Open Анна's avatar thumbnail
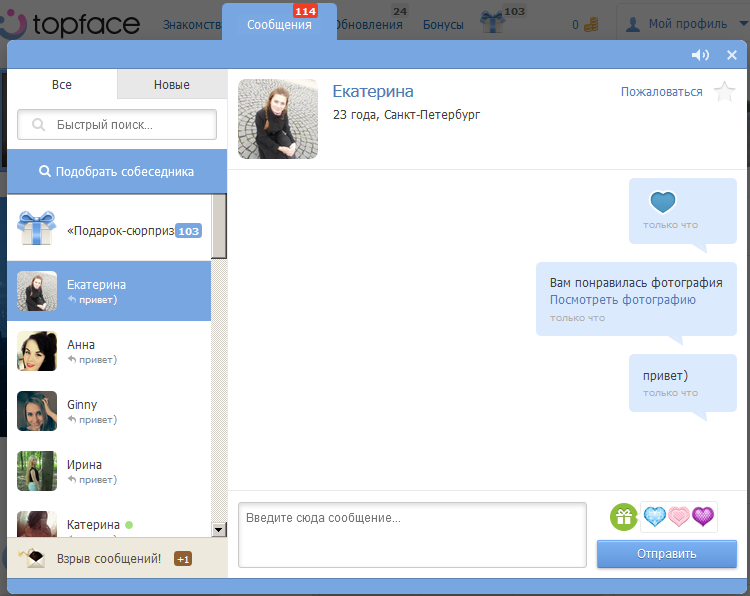This screenshot has width=750, height=596. [x=37, y=351]
